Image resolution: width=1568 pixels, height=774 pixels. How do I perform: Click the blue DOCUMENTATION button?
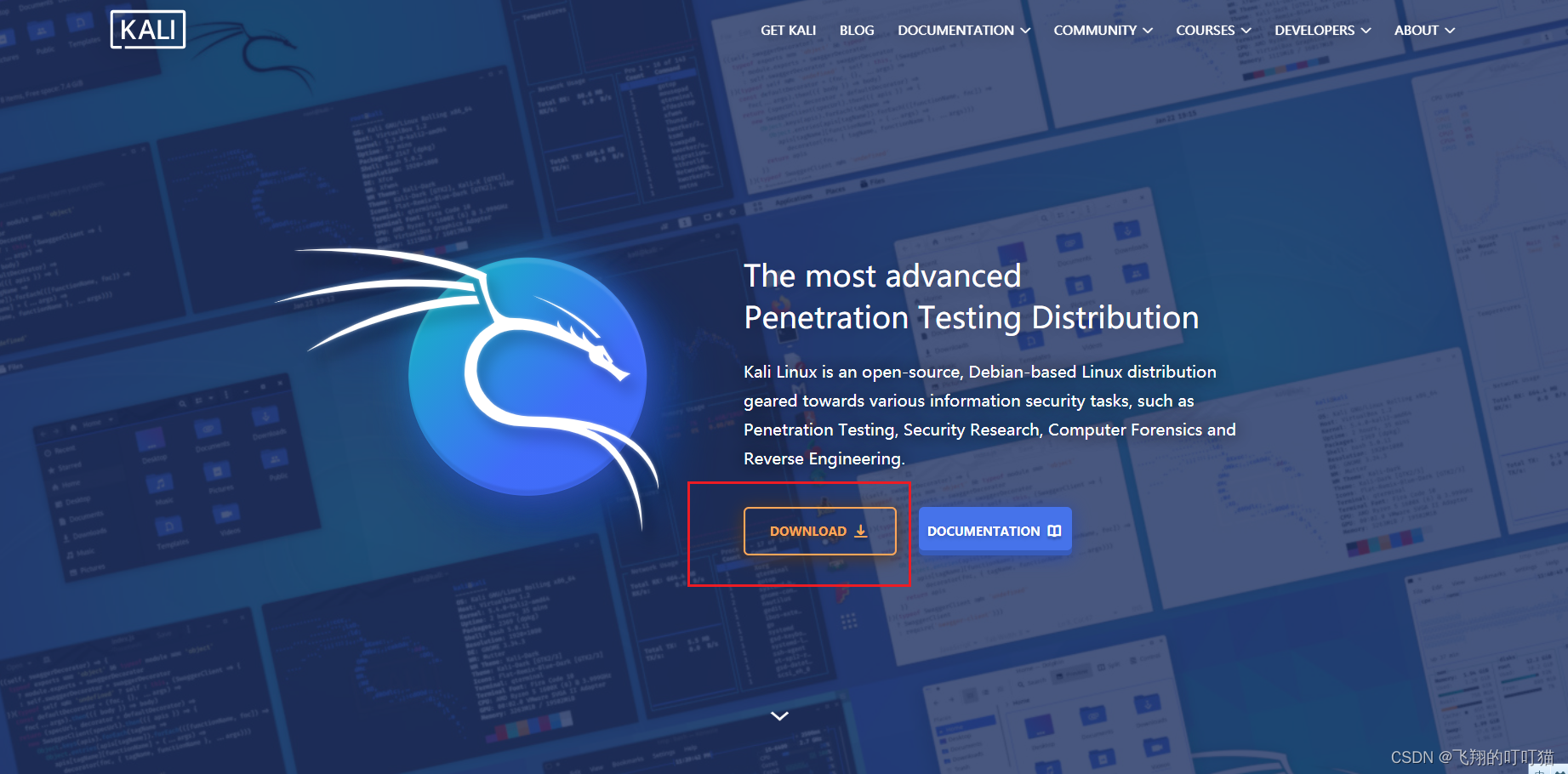point(995,531)
